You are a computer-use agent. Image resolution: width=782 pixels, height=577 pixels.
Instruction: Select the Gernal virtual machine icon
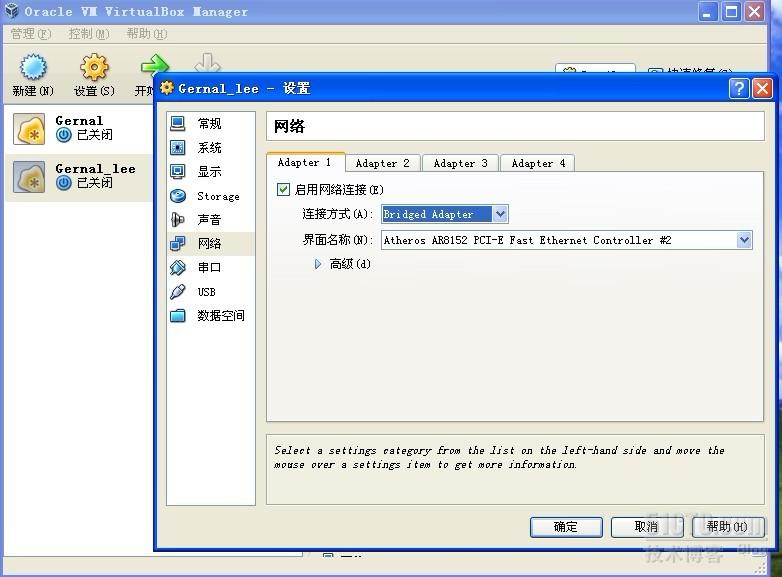pos(29,129)
